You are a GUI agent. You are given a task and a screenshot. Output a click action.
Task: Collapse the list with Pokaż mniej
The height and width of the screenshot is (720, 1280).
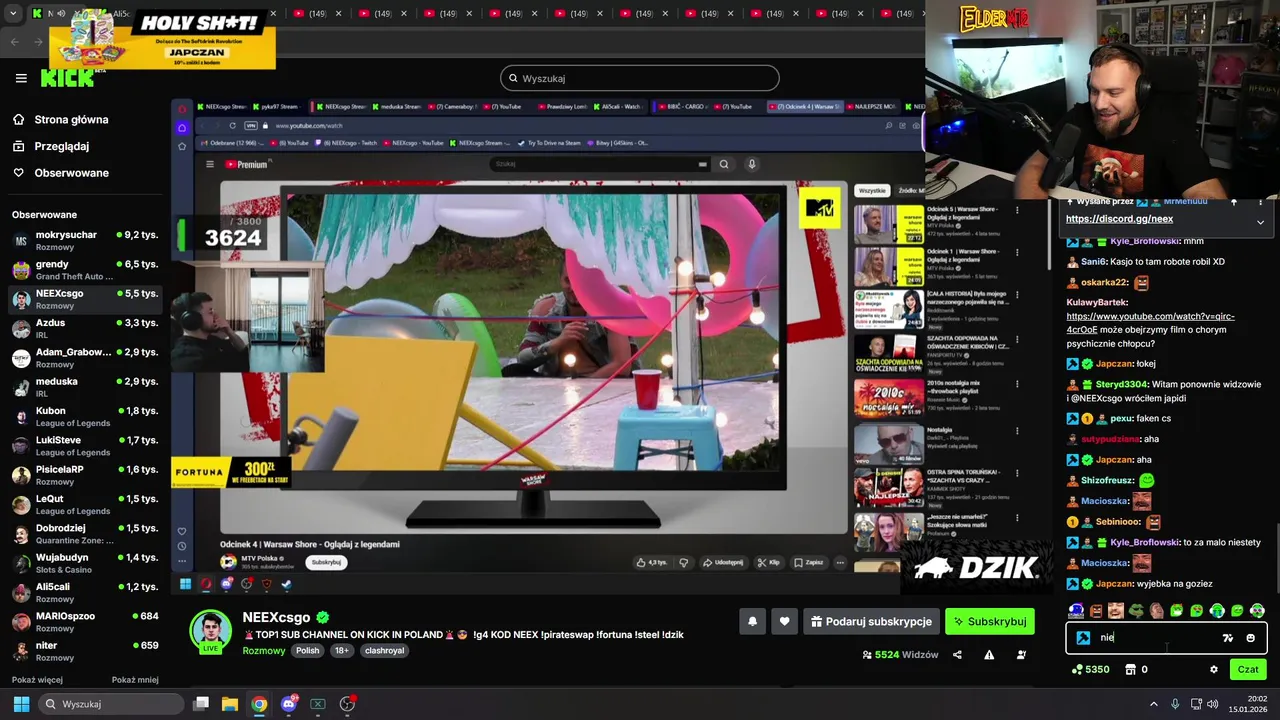tap(135, 680)
